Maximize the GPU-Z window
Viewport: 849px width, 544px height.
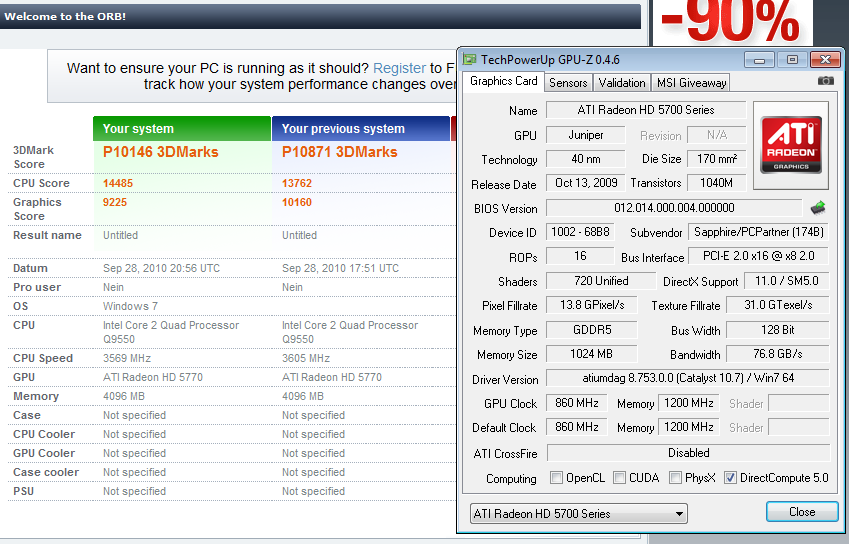[x=792, y=60]
